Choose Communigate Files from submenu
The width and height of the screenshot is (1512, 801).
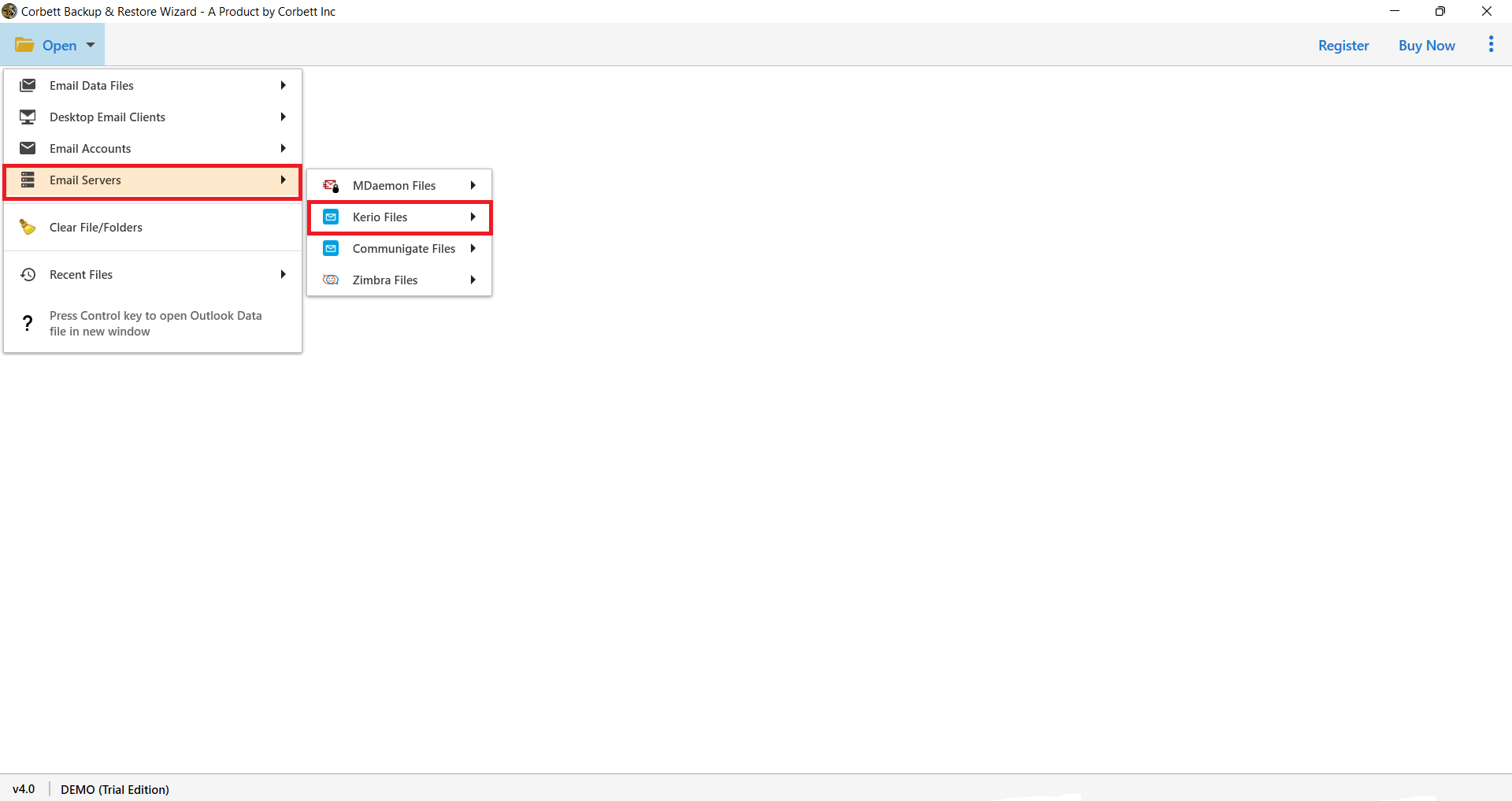(399, 248)
